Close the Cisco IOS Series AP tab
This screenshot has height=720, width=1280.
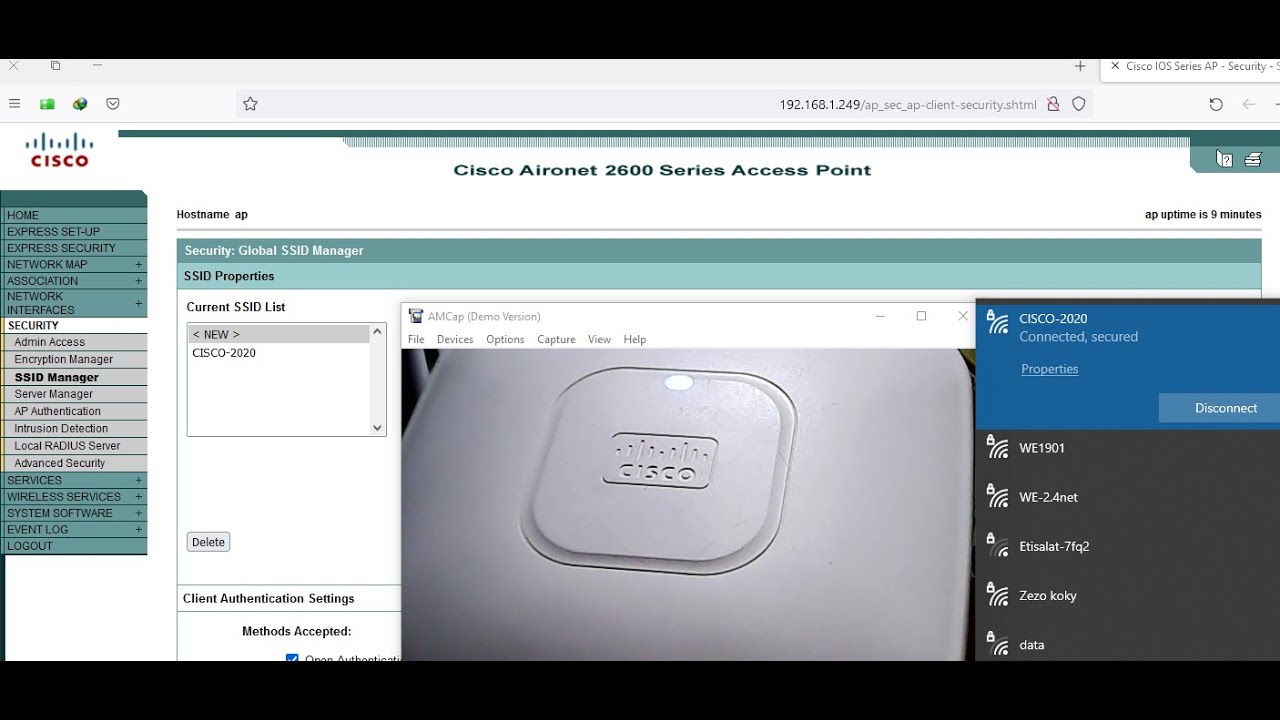coord(1115,66)
